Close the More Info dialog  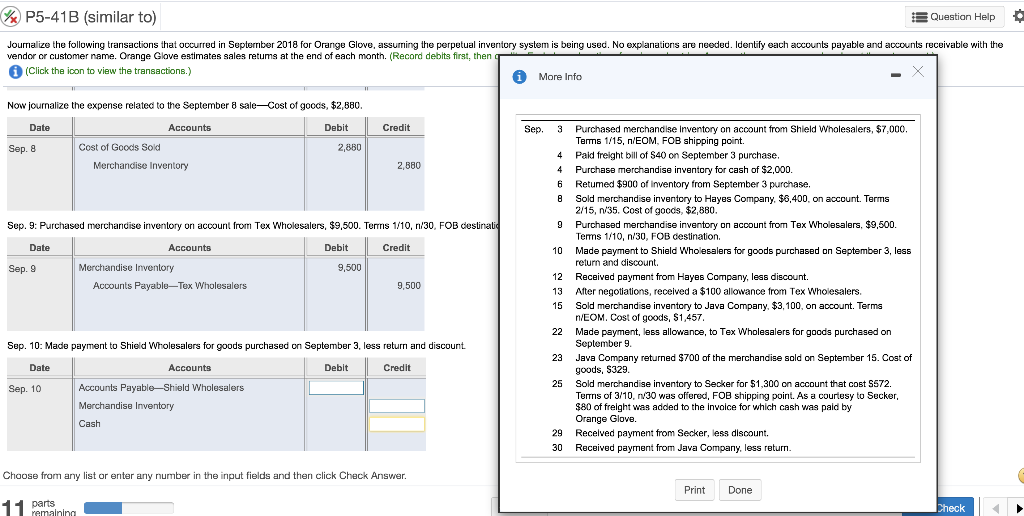tap(918, 72)
